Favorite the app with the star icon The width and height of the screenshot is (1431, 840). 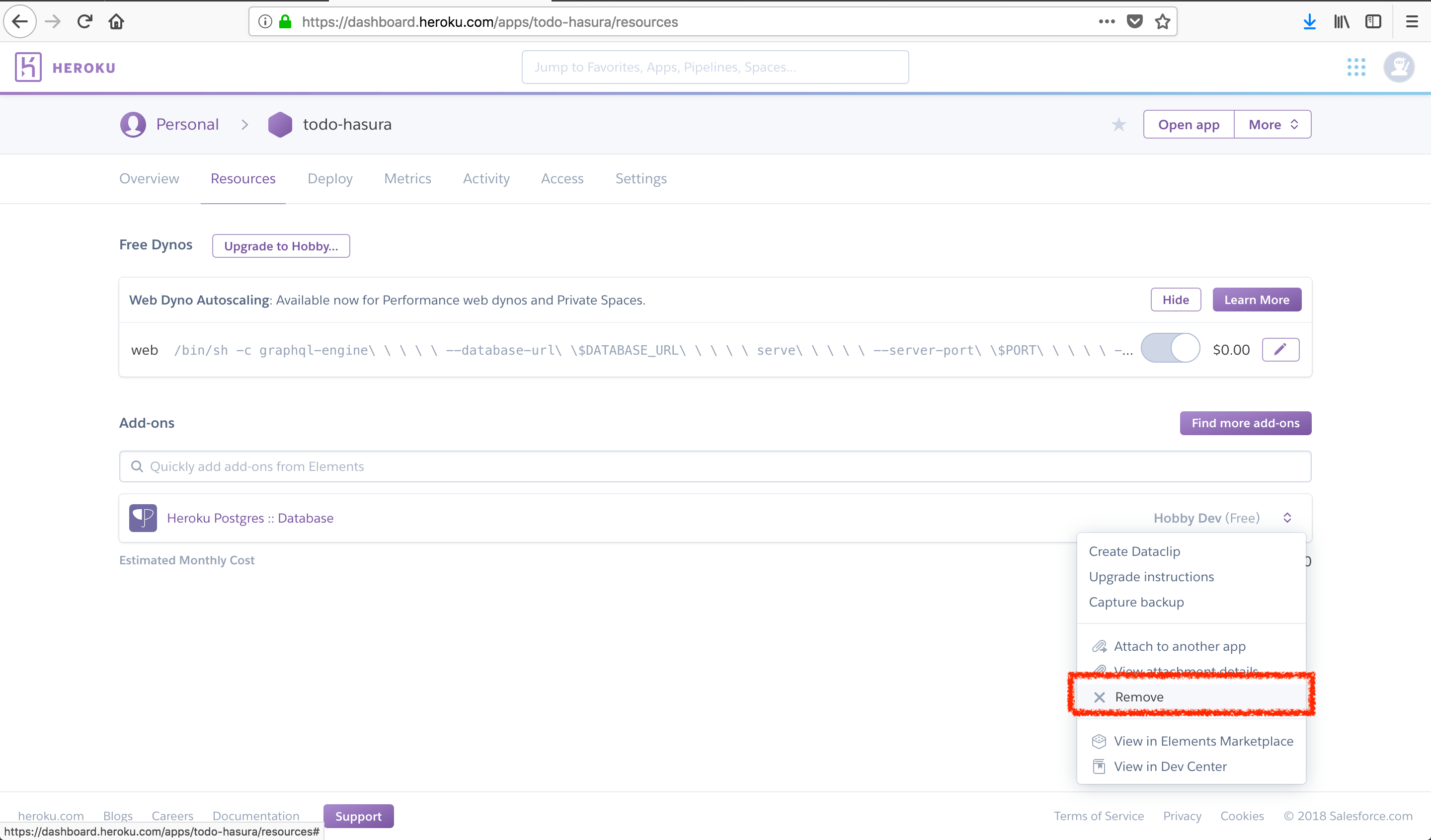(x=1118, y=124)
